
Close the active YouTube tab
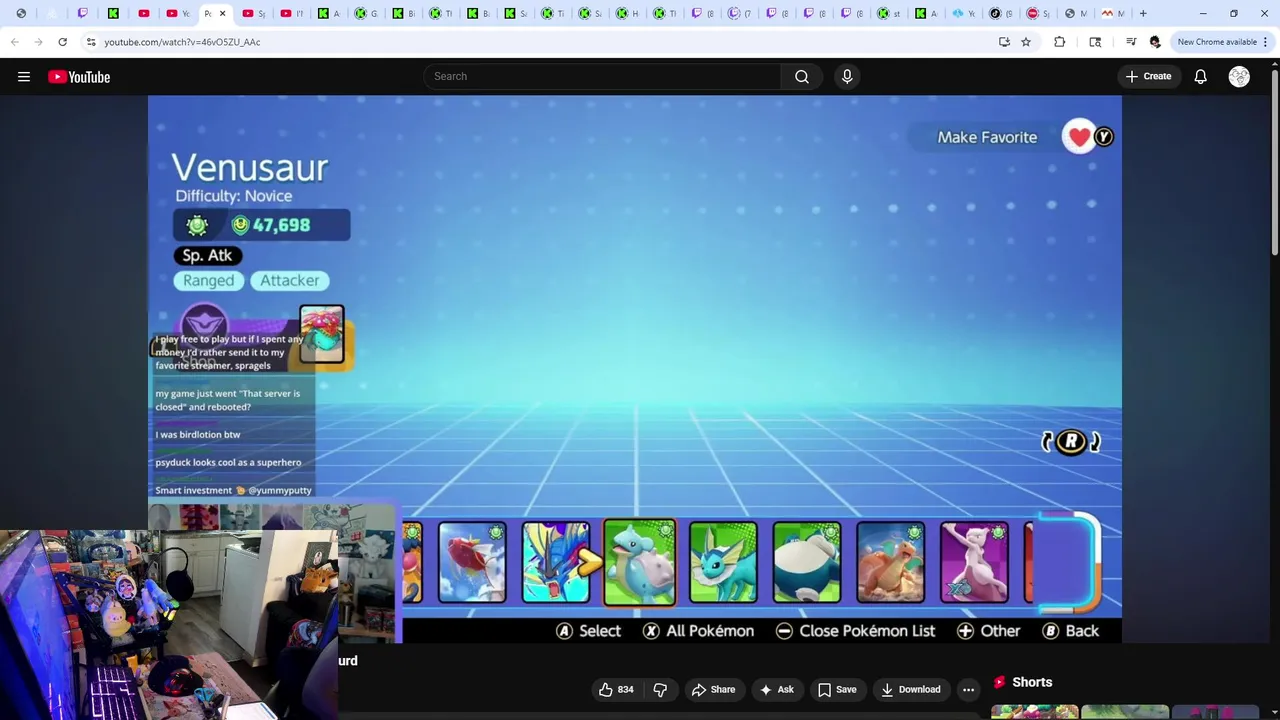[x=222, y=13]
